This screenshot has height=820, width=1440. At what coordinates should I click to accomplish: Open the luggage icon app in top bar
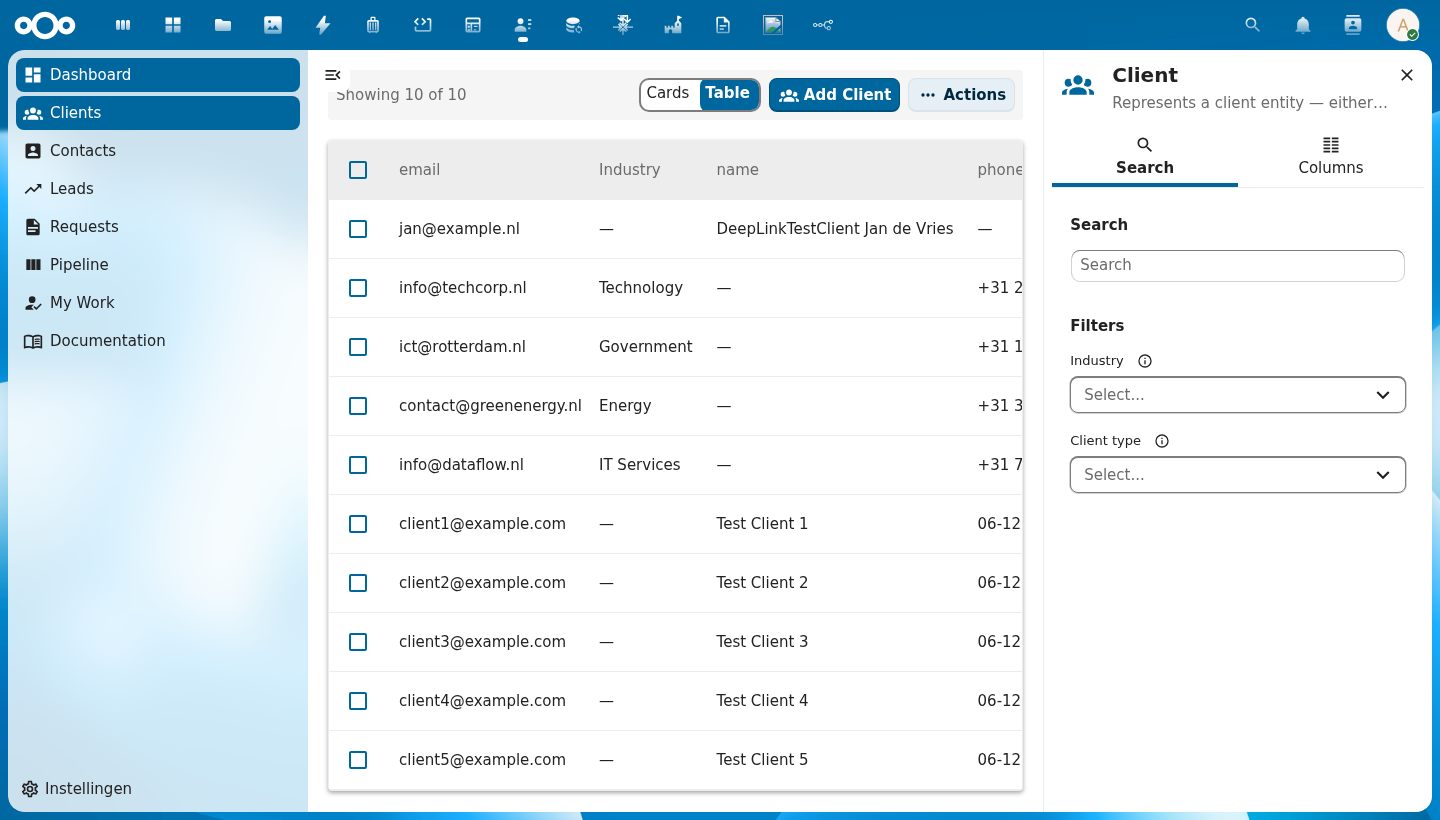point(373,25)
